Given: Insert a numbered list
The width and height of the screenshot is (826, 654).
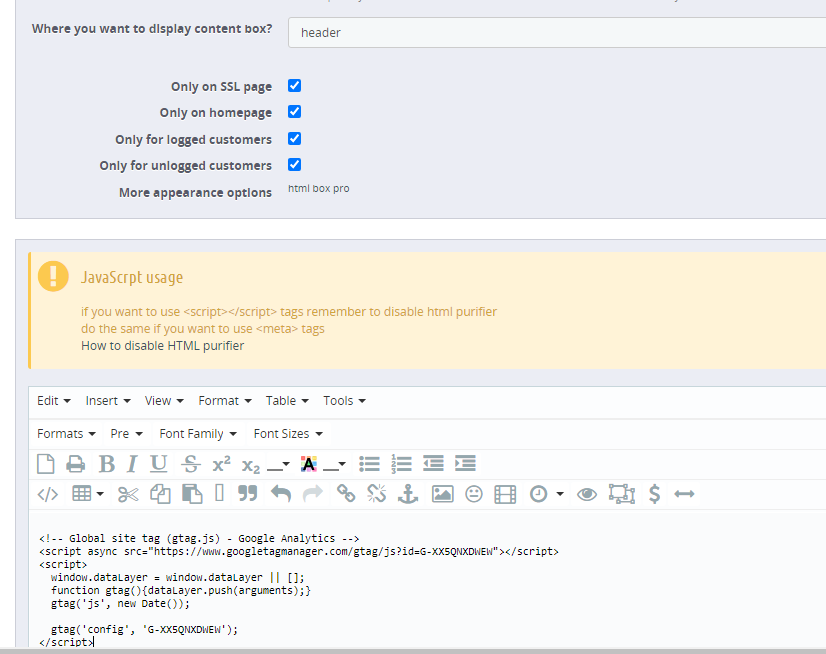Looking at the screenshot, I should point(401,464).
